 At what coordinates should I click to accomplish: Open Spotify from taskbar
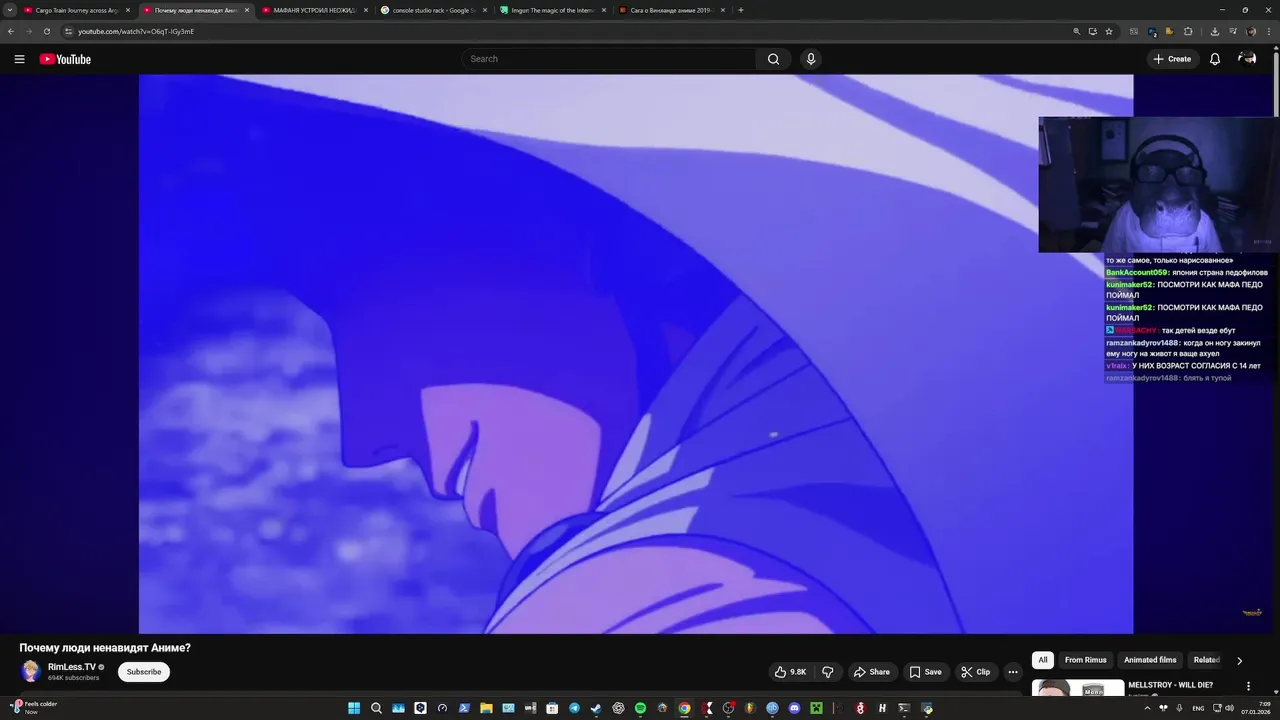click(x=641, y=708)
